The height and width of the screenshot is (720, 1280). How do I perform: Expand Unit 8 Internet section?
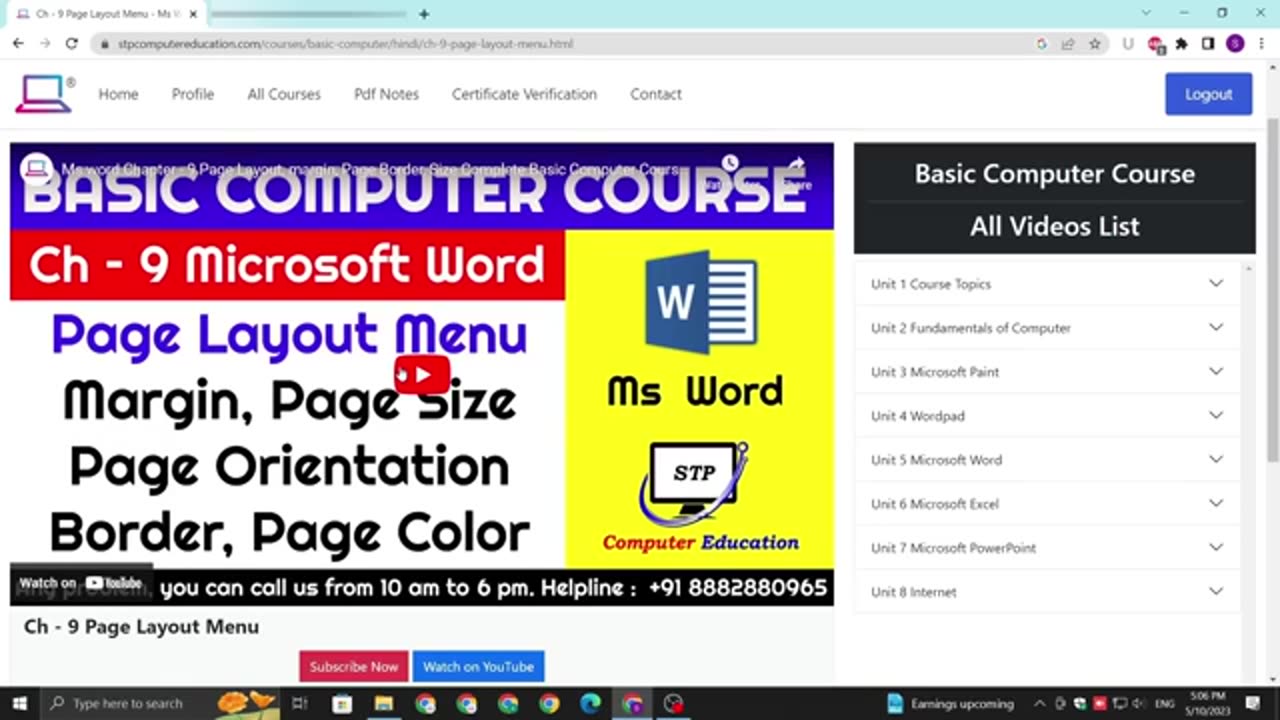tap(1047, 592)
